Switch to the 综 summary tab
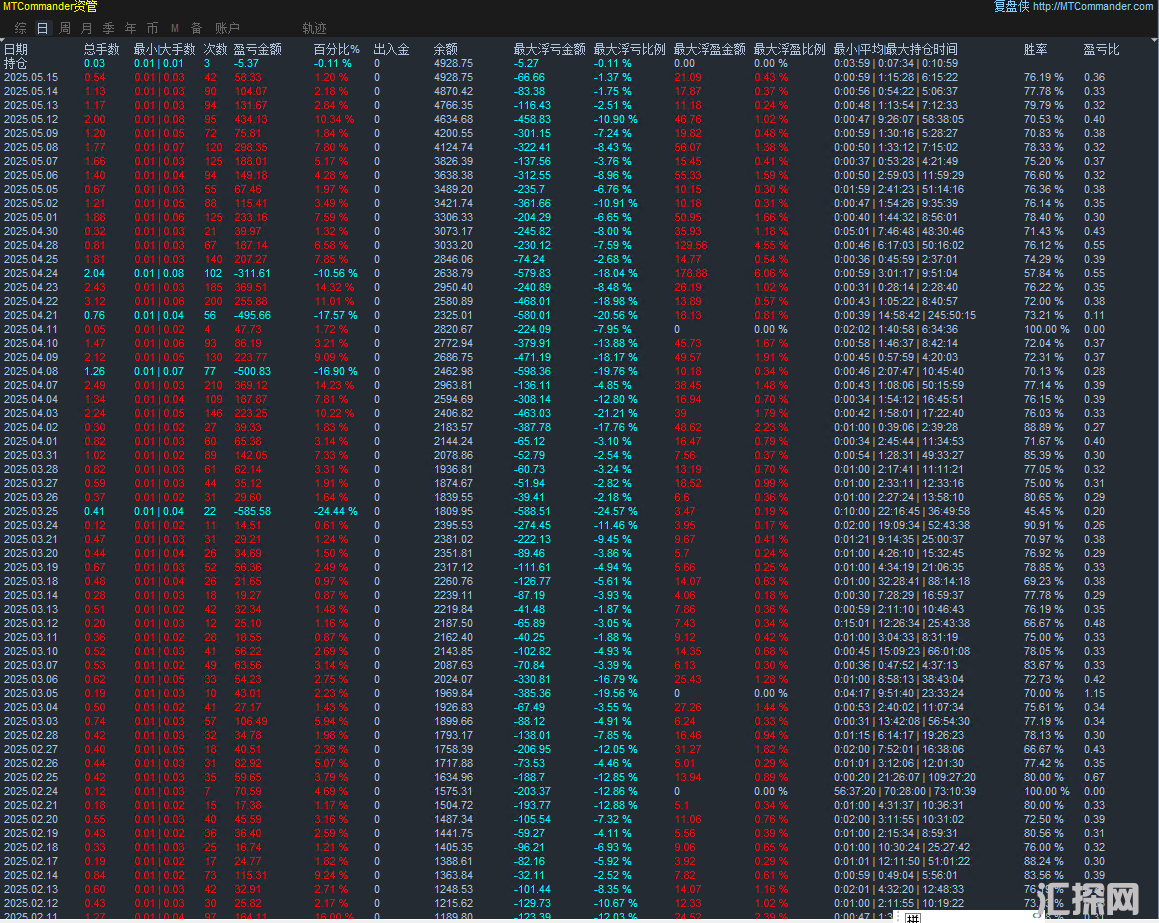Viewport: 1159px width, 923px height. (20, 28)
